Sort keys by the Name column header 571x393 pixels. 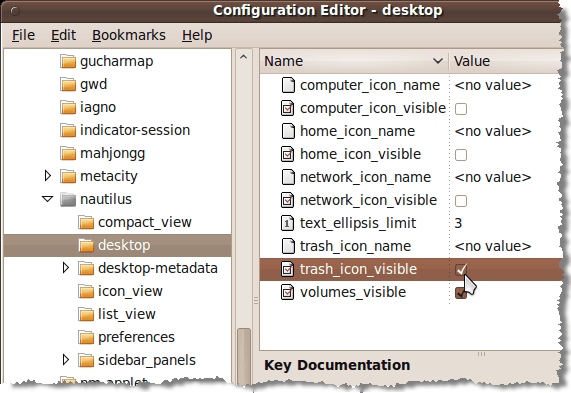pyautogui.click(x=354, y=61)
